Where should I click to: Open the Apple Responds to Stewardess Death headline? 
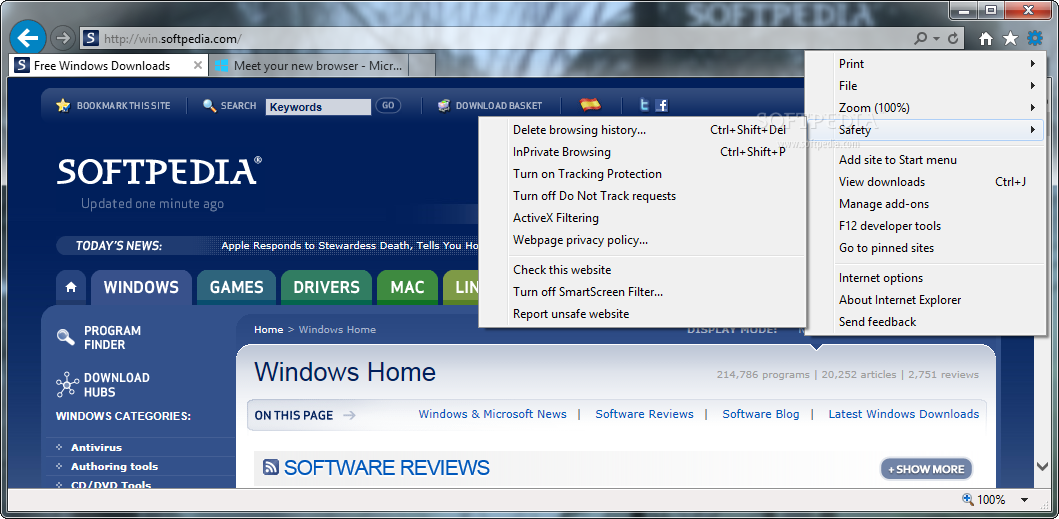coord(350,245)
